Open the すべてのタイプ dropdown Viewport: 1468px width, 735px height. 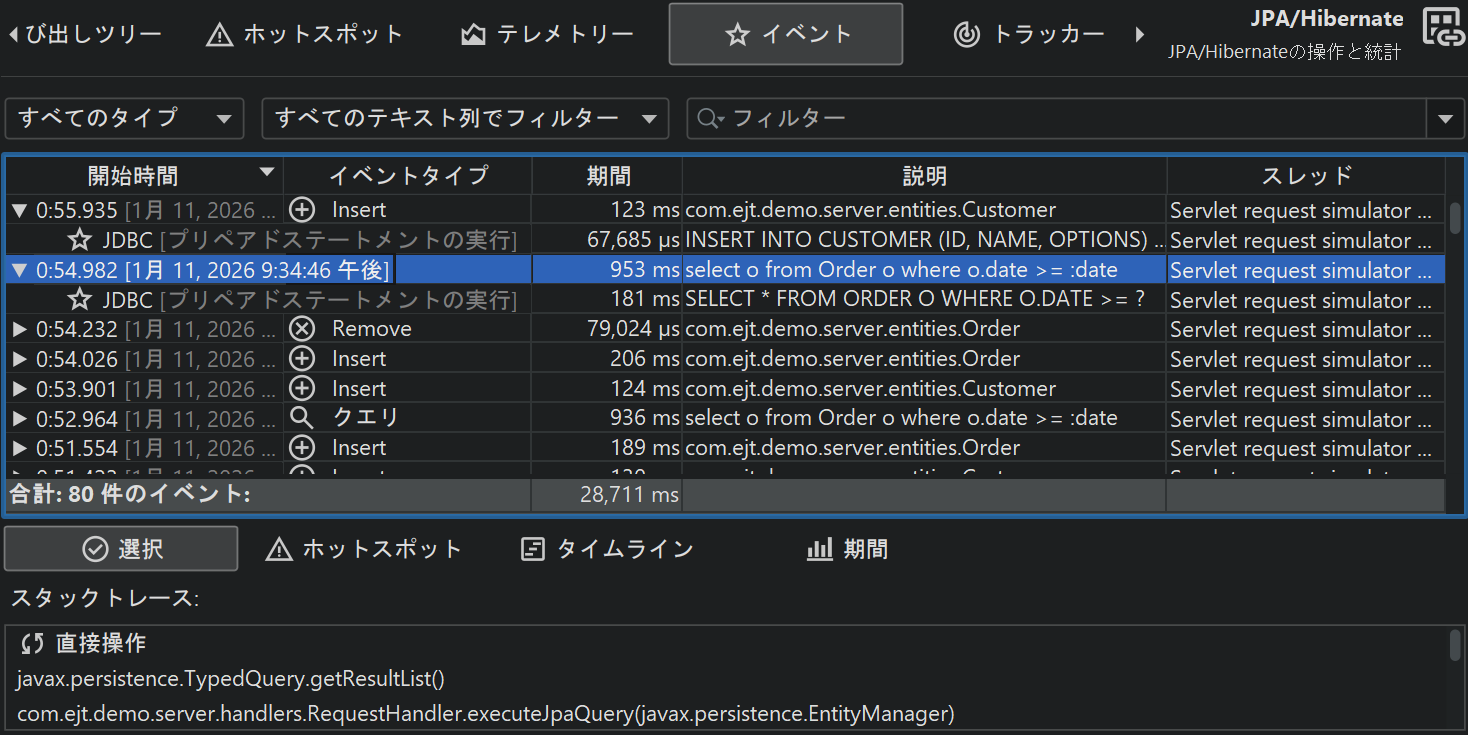point(124,119)
